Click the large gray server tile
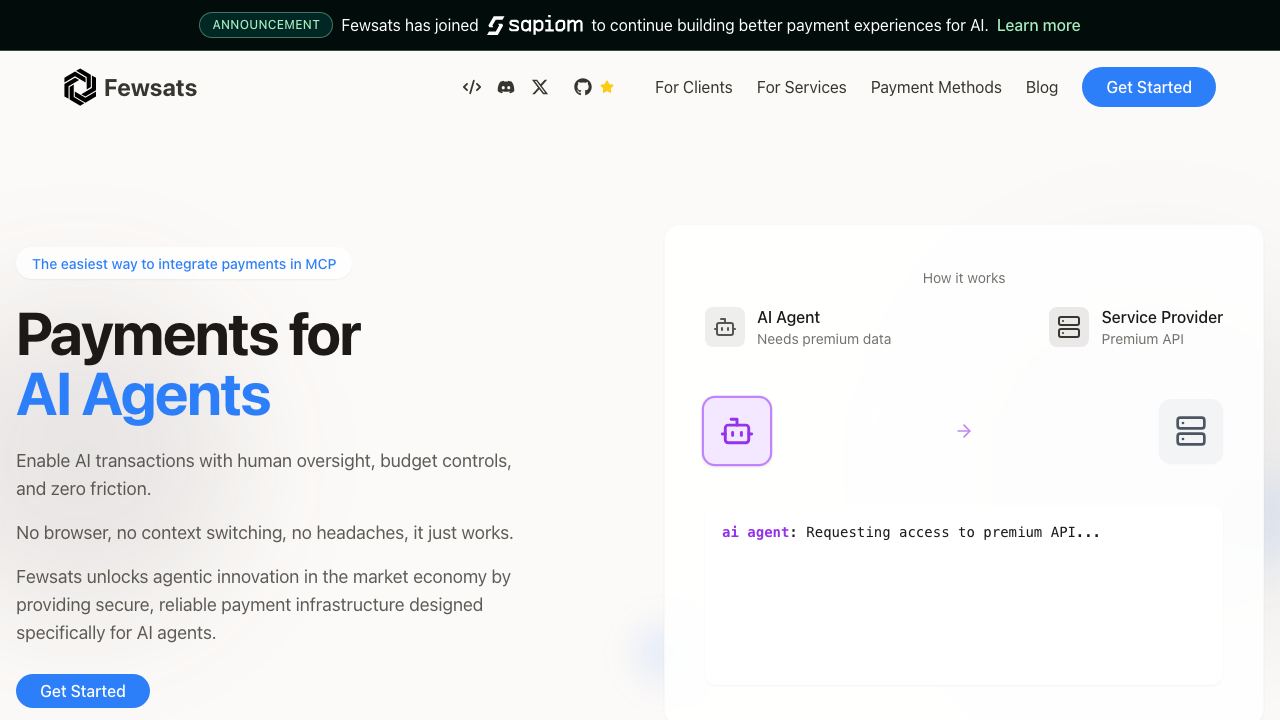1280x720 pixels. [x=1191, y=431]
